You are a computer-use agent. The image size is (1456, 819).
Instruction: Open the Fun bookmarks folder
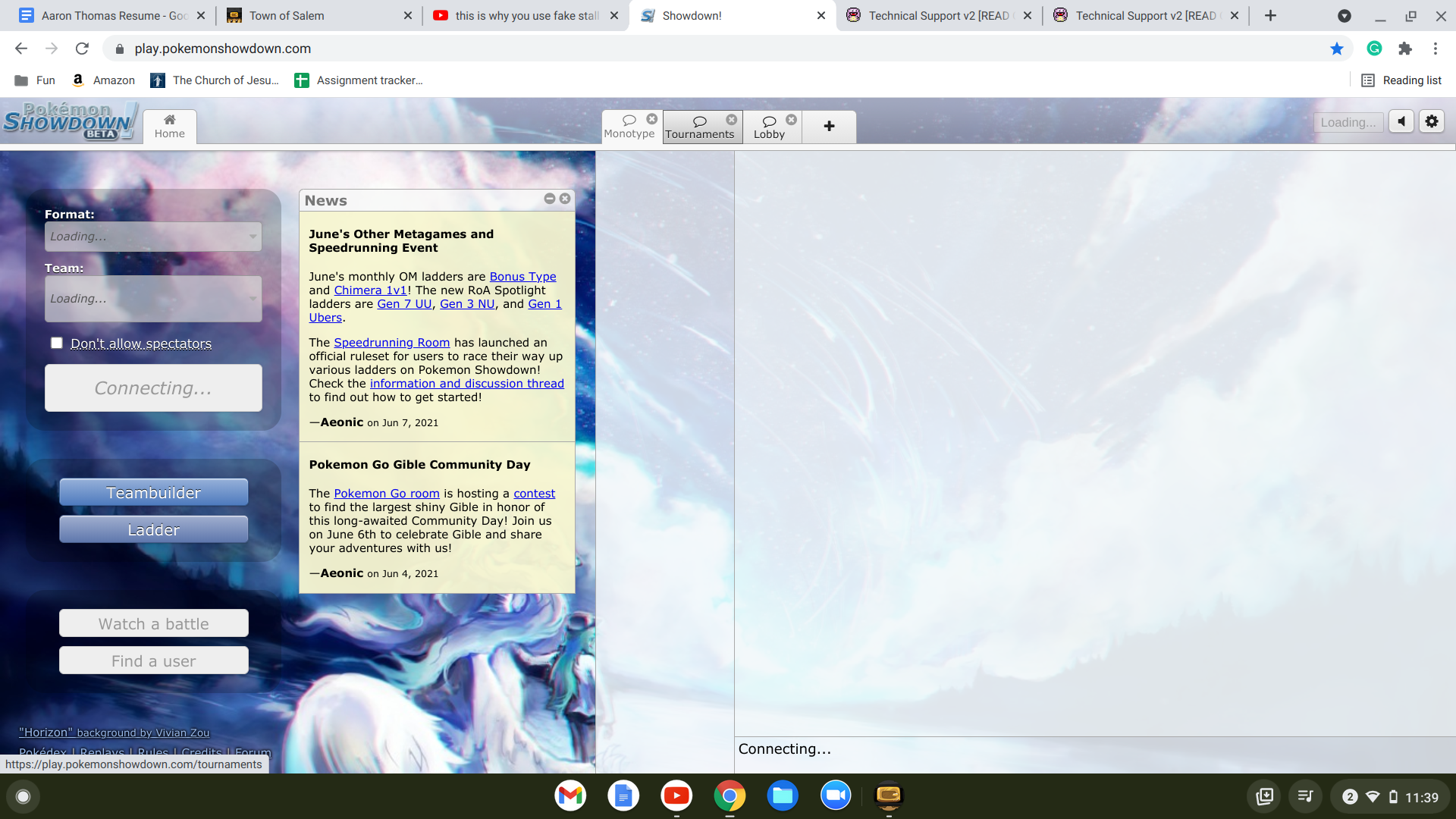[35, 80]
